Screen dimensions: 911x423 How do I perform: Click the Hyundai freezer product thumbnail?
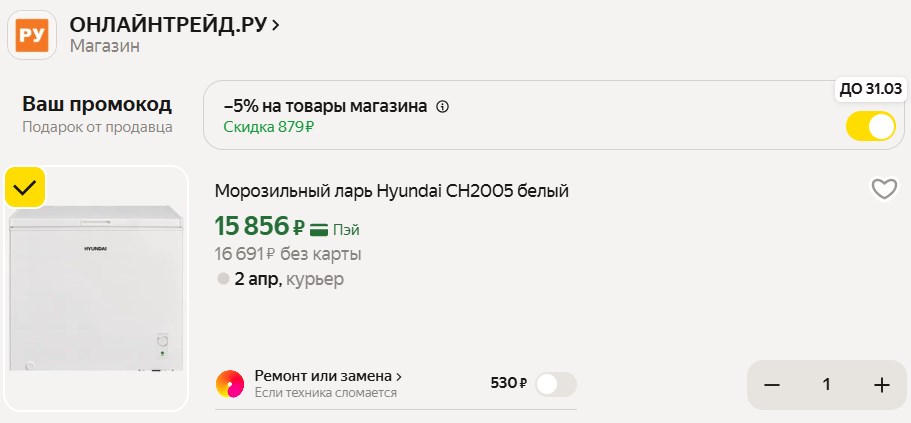point(96,290)
